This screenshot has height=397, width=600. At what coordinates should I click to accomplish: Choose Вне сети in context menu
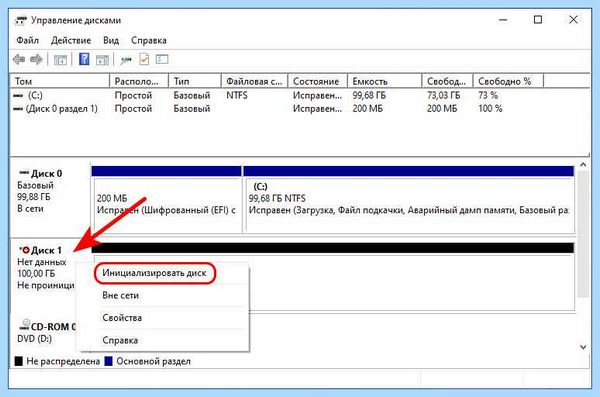tap(121, 296)
